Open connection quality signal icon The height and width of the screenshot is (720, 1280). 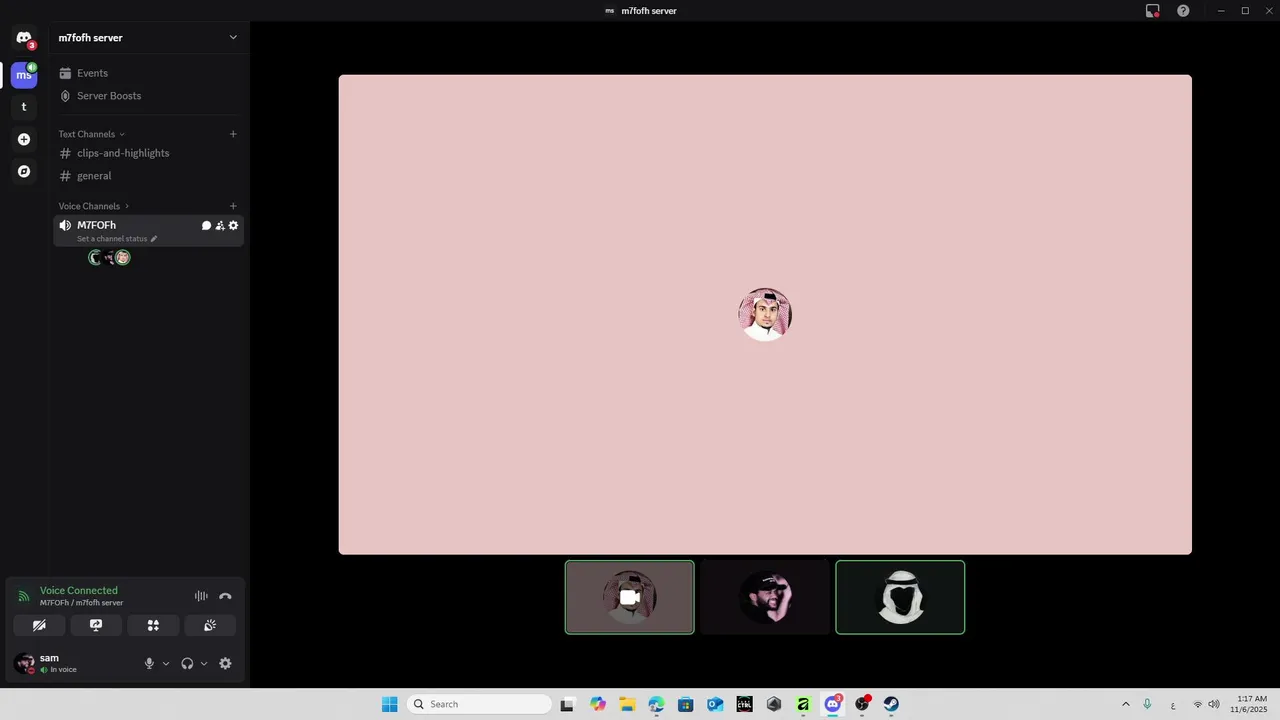click(x=24, y=597)
